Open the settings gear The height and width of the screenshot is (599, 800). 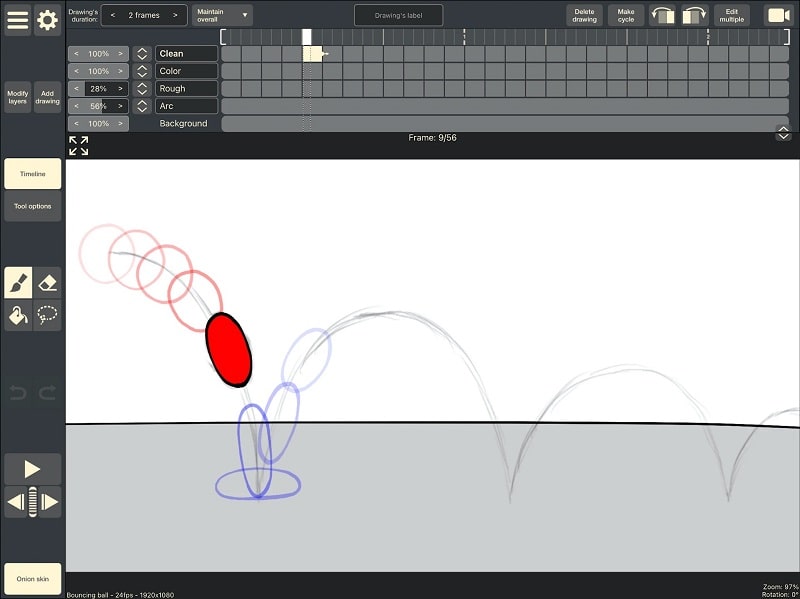pos(47,19)
